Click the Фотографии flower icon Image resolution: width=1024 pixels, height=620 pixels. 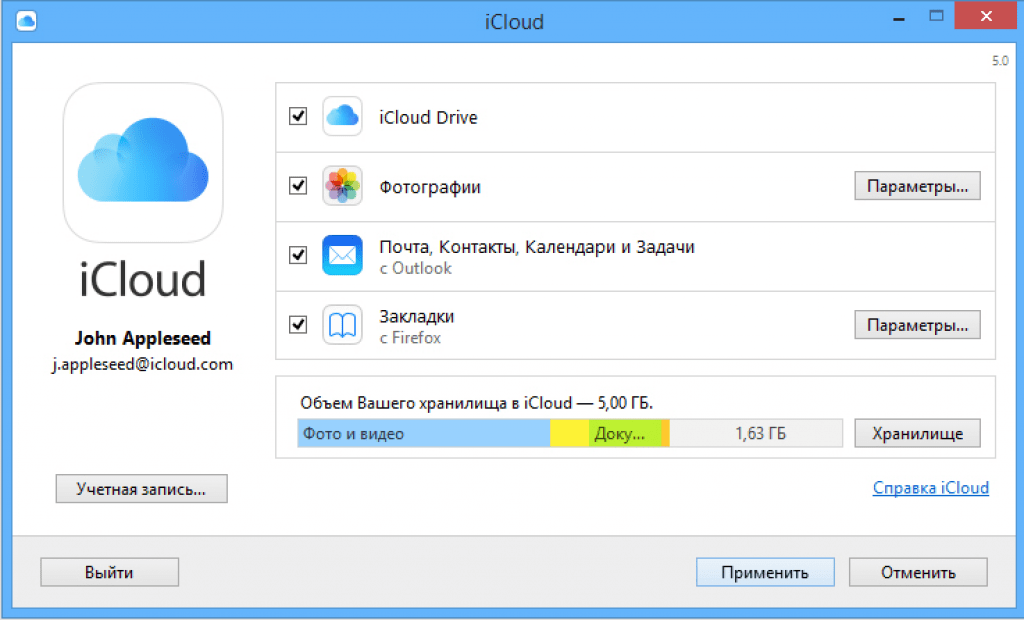342,186
